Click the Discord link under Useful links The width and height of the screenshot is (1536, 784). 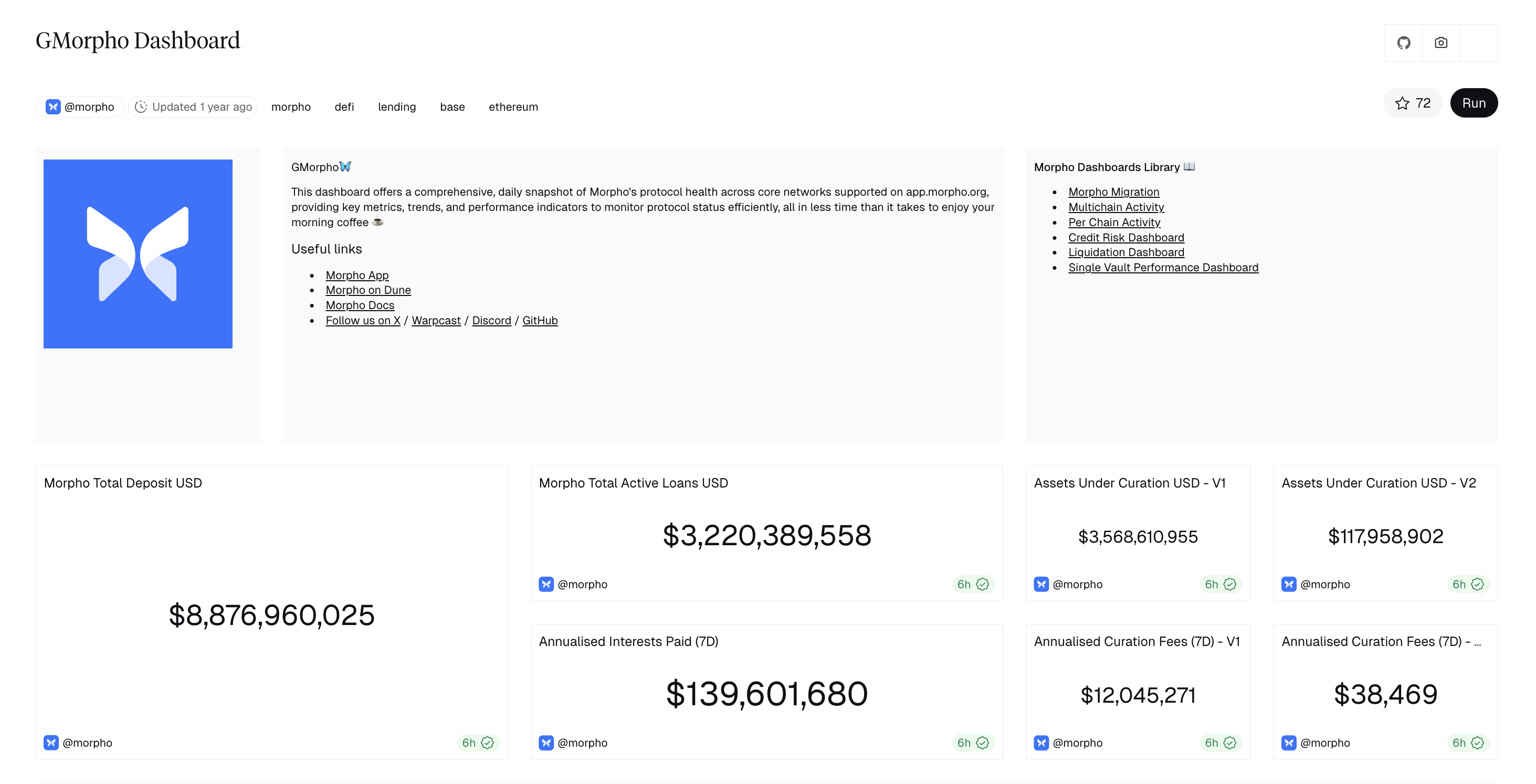point(491,320)
